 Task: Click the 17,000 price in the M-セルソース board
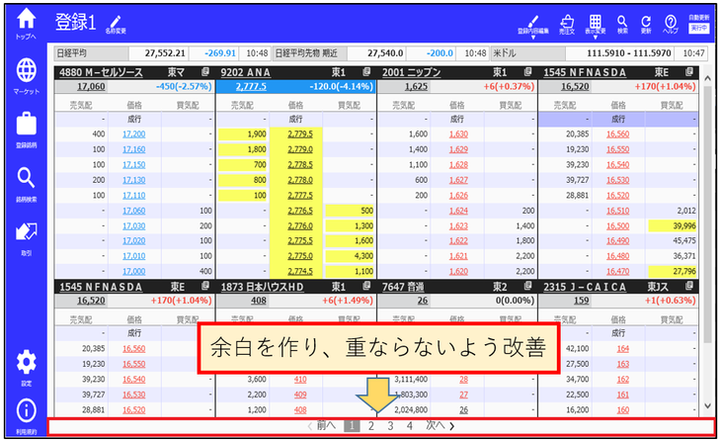(x=134, y=271)
